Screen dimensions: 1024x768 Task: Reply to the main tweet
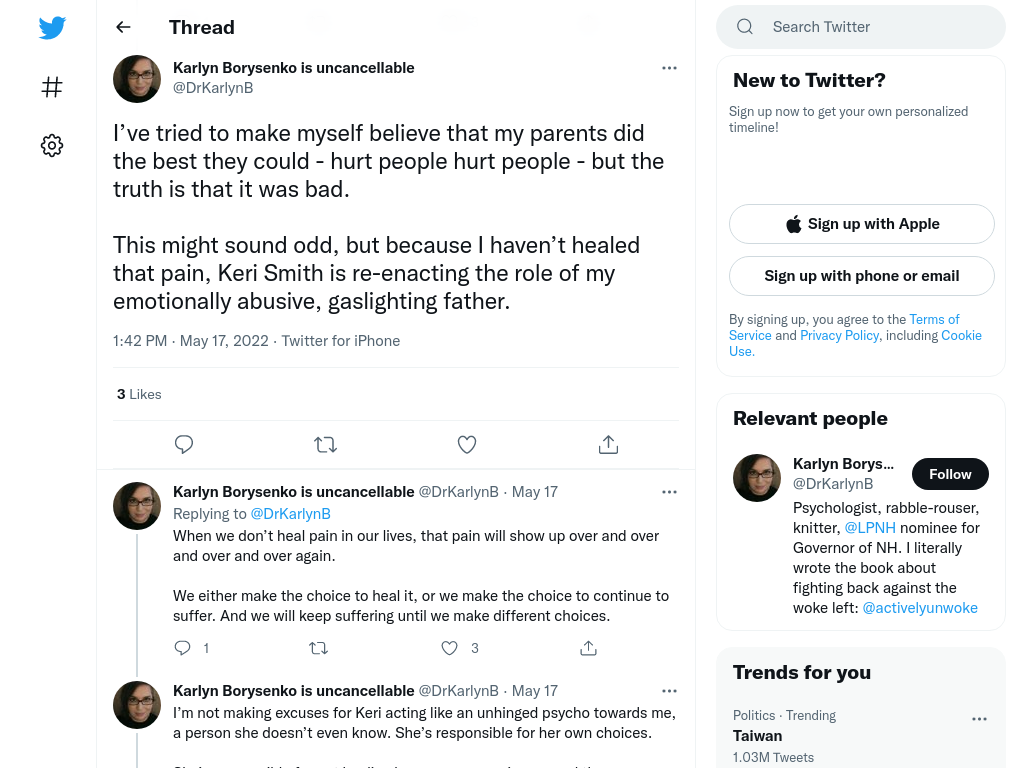pyautogui.click(x=184, y=444)
